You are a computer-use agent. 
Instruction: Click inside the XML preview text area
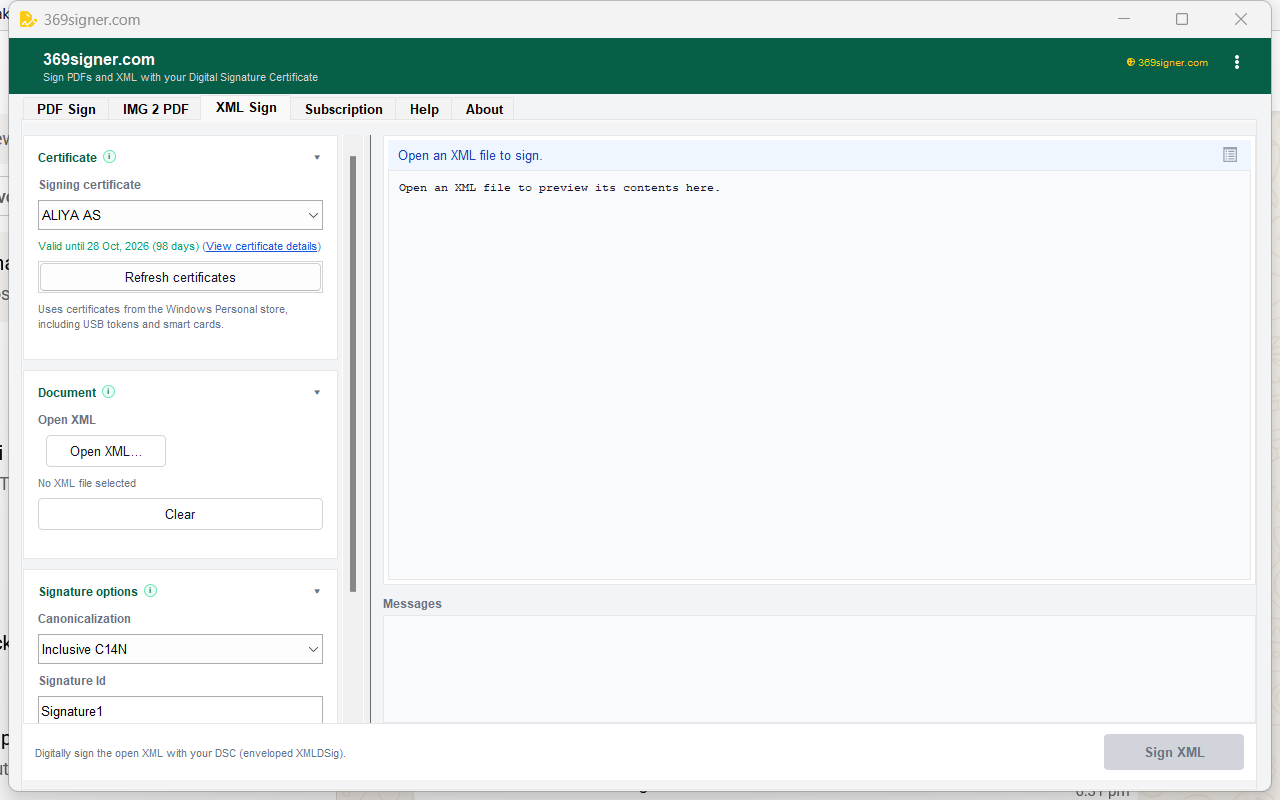tap(819, 374)
